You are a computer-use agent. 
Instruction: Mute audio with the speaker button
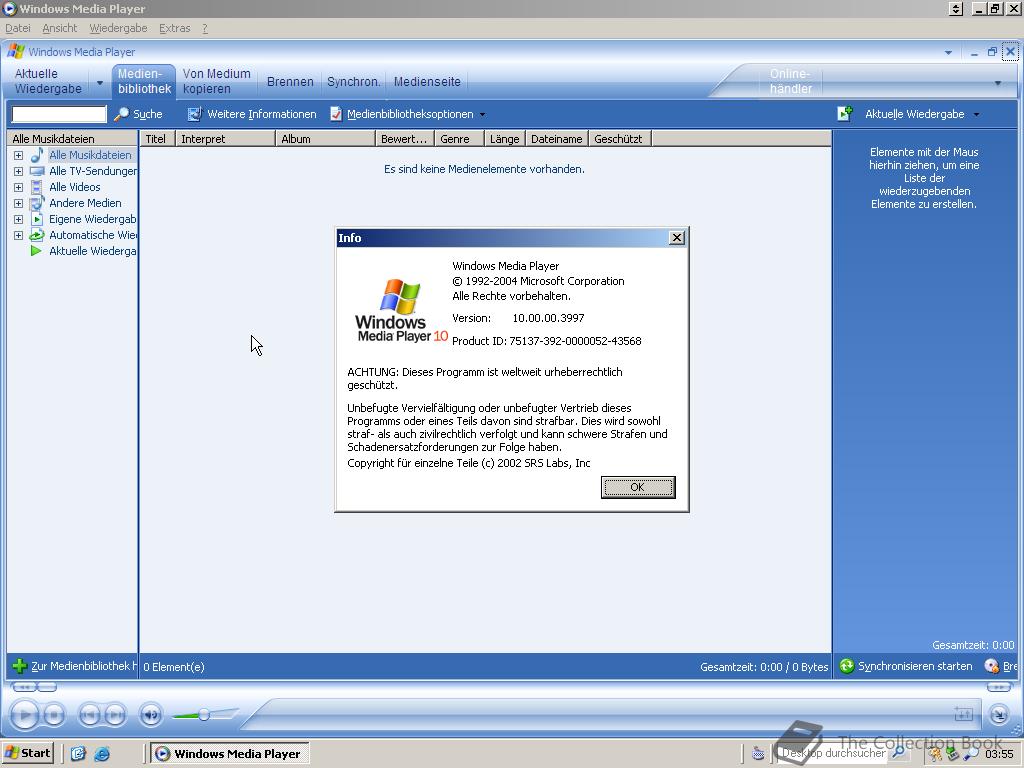[x=151, y=715]
